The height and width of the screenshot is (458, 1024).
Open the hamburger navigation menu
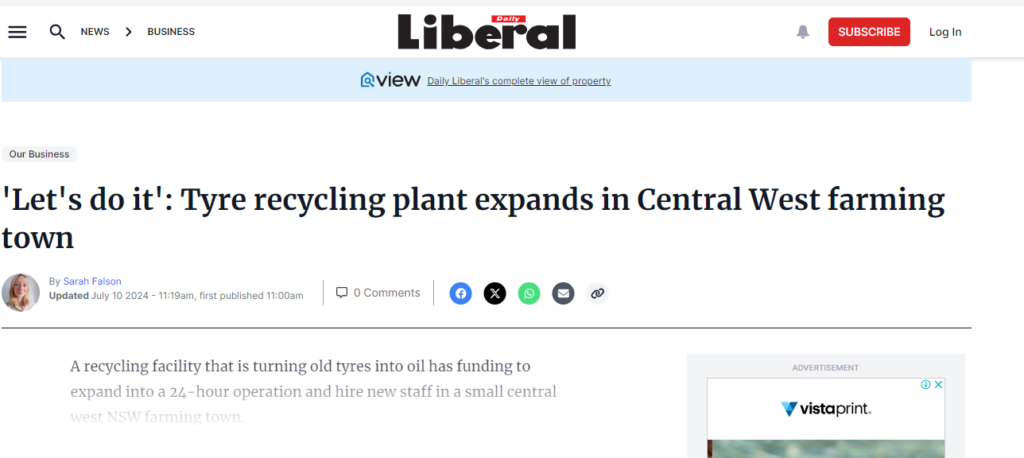point(18,32)
